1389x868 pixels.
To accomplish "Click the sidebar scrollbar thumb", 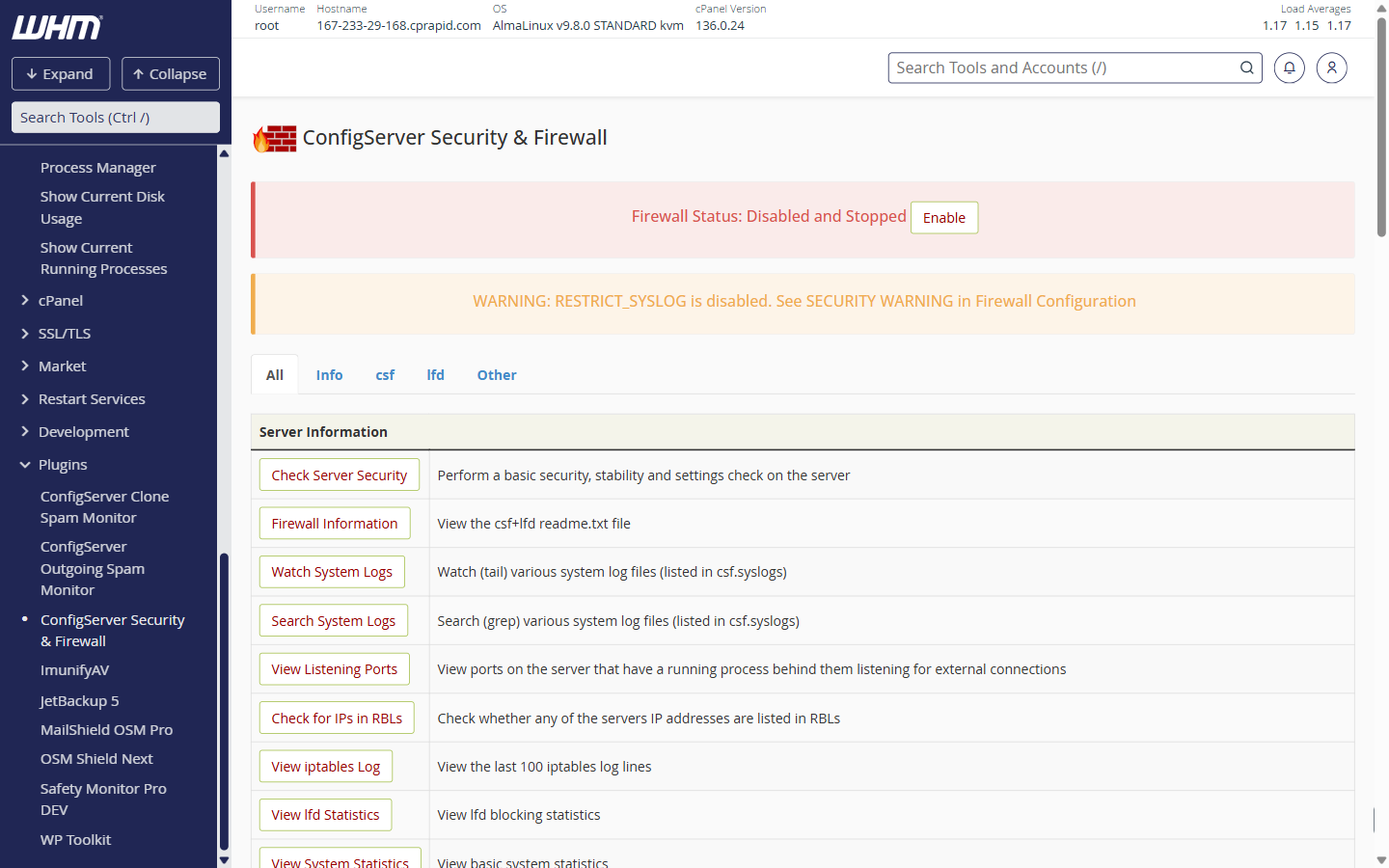I will click(x=224, y=701).
